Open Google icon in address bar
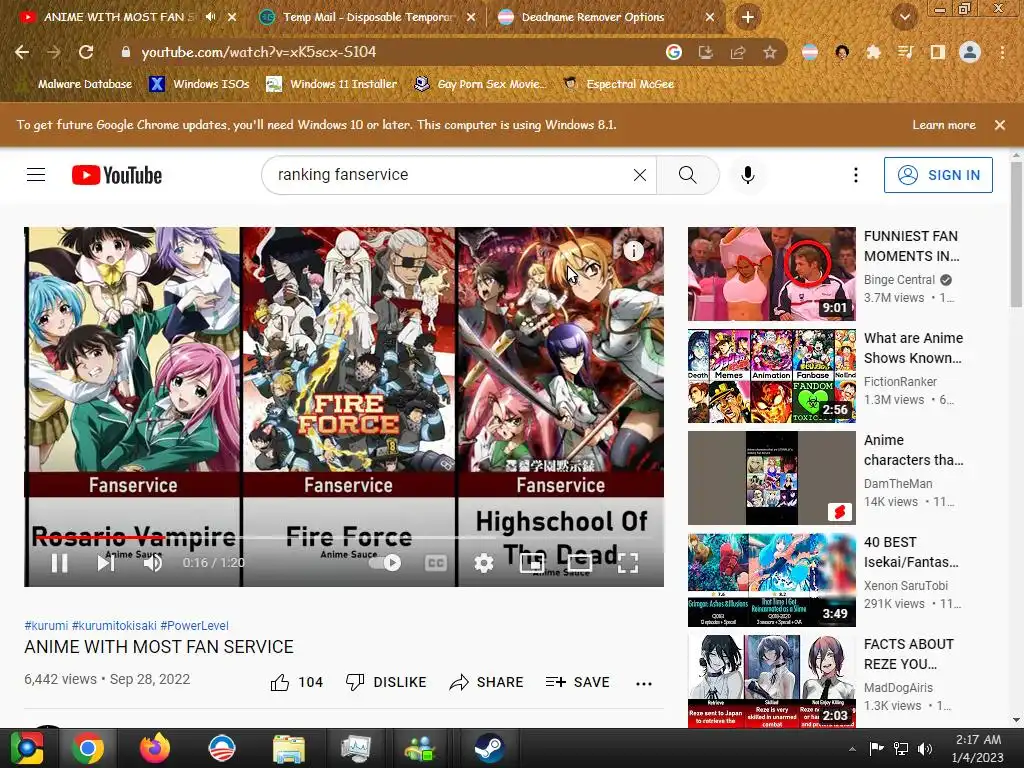Image resolution: width=1024 pixels, height=768 pixels. [x=674, y=52]
